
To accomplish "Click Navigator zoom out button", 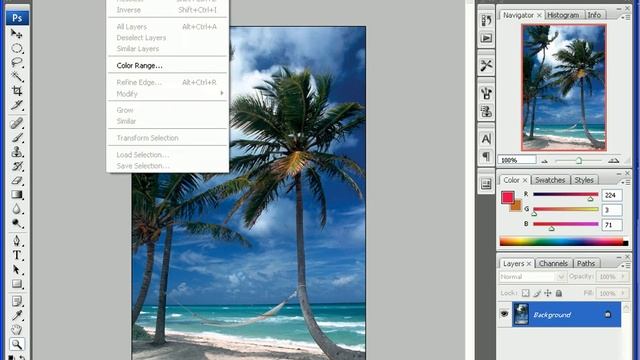I will point(544,161).
